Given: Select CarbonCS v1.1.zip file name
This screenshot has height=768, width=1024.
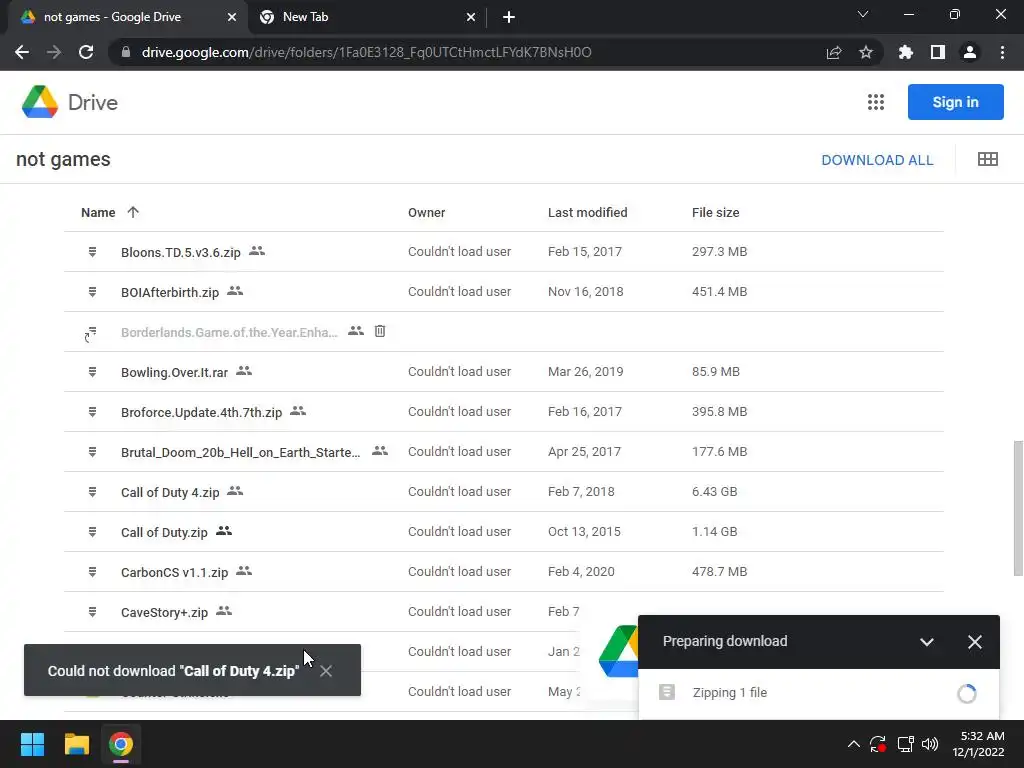Looking at the screenshot, I should [x=174, y=572].
